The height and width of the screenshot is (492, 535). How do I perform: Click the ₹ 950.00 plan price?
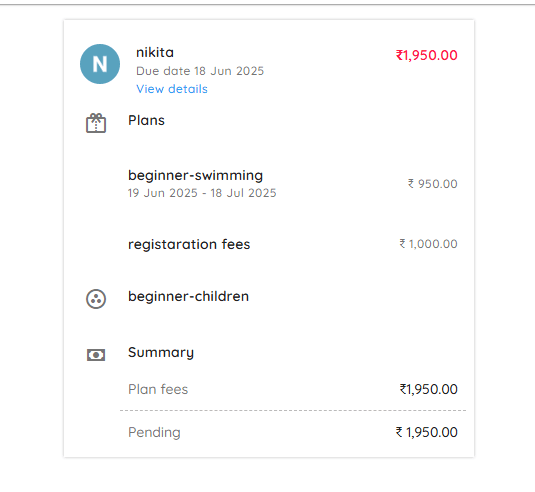pyautogui.click(x=432, y=184)
